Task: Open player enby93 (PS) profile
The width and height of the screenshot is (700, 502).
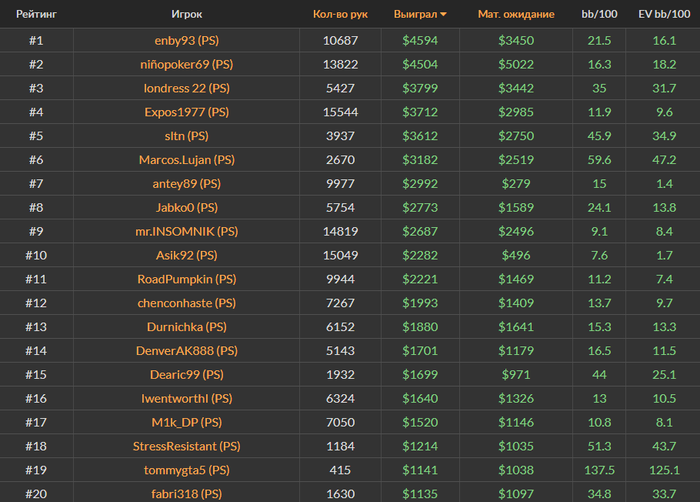Action: (187, 41)
